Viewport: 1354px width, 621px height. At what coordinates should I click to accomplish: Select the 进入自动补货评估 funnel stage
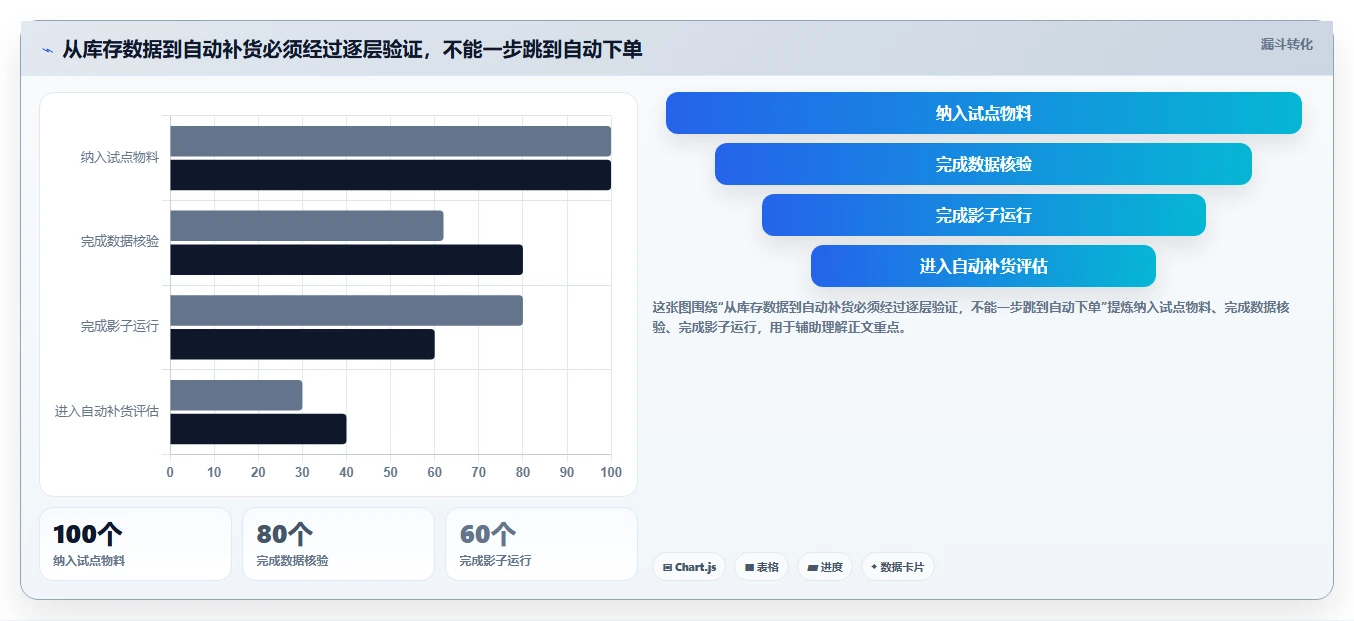click(x=983, y=266)
